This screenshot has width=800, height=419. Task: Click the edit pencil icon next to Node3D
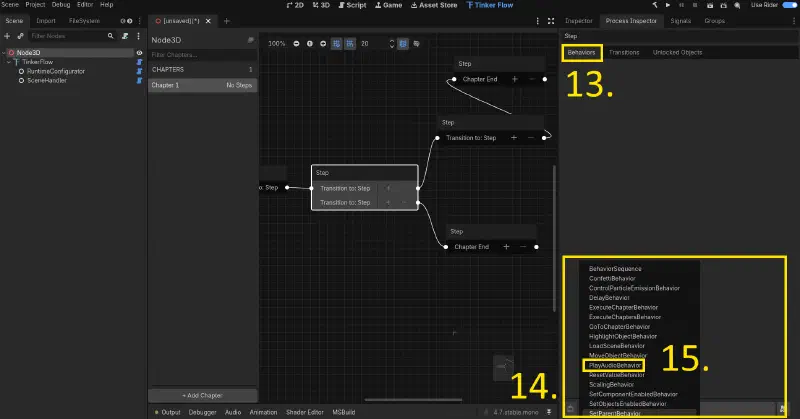tap(251, 40)
